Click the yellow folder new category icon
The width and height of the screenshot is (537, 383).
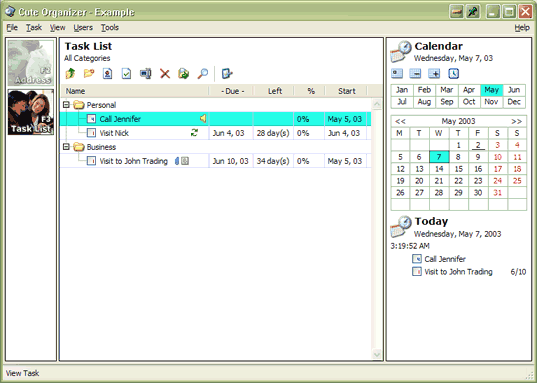click(x=89, y=74)
